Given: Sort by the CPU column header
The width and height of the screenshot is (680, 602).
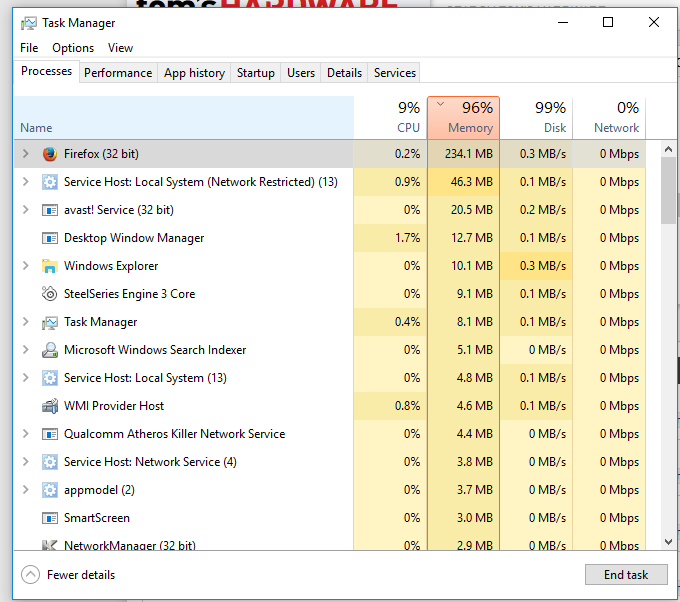Looking at the screenshot, I should tap(390, 118).
